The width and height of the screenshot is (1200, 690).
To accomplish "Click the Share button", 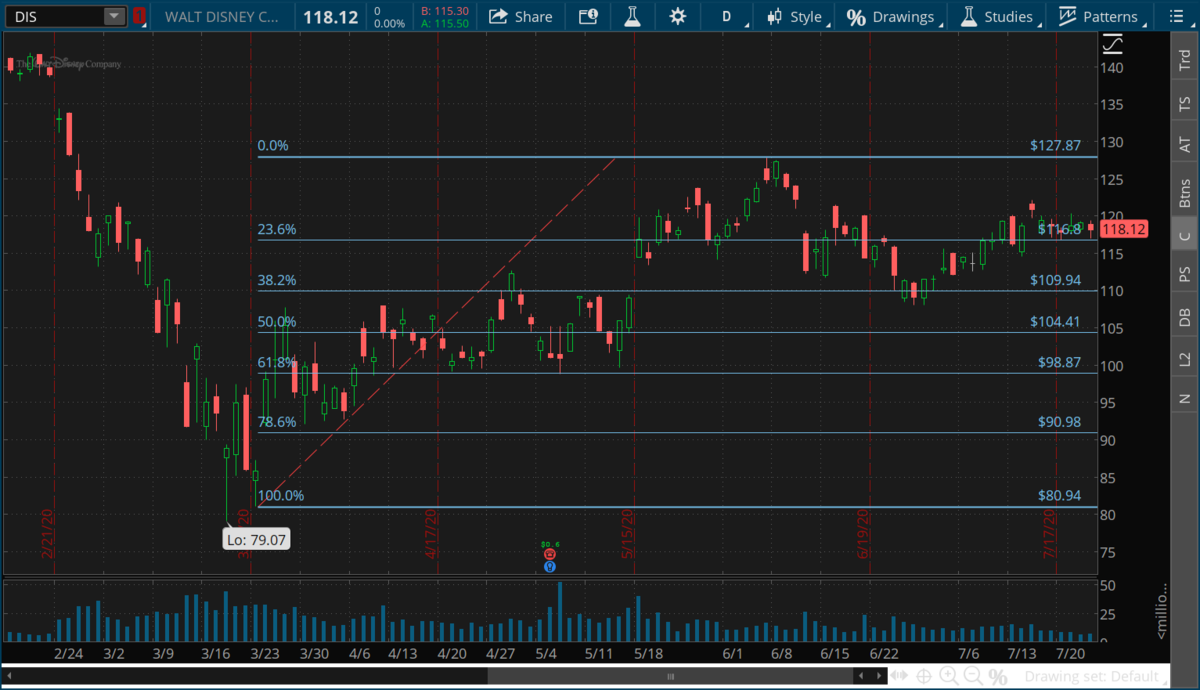I will (x=521, y=16).
